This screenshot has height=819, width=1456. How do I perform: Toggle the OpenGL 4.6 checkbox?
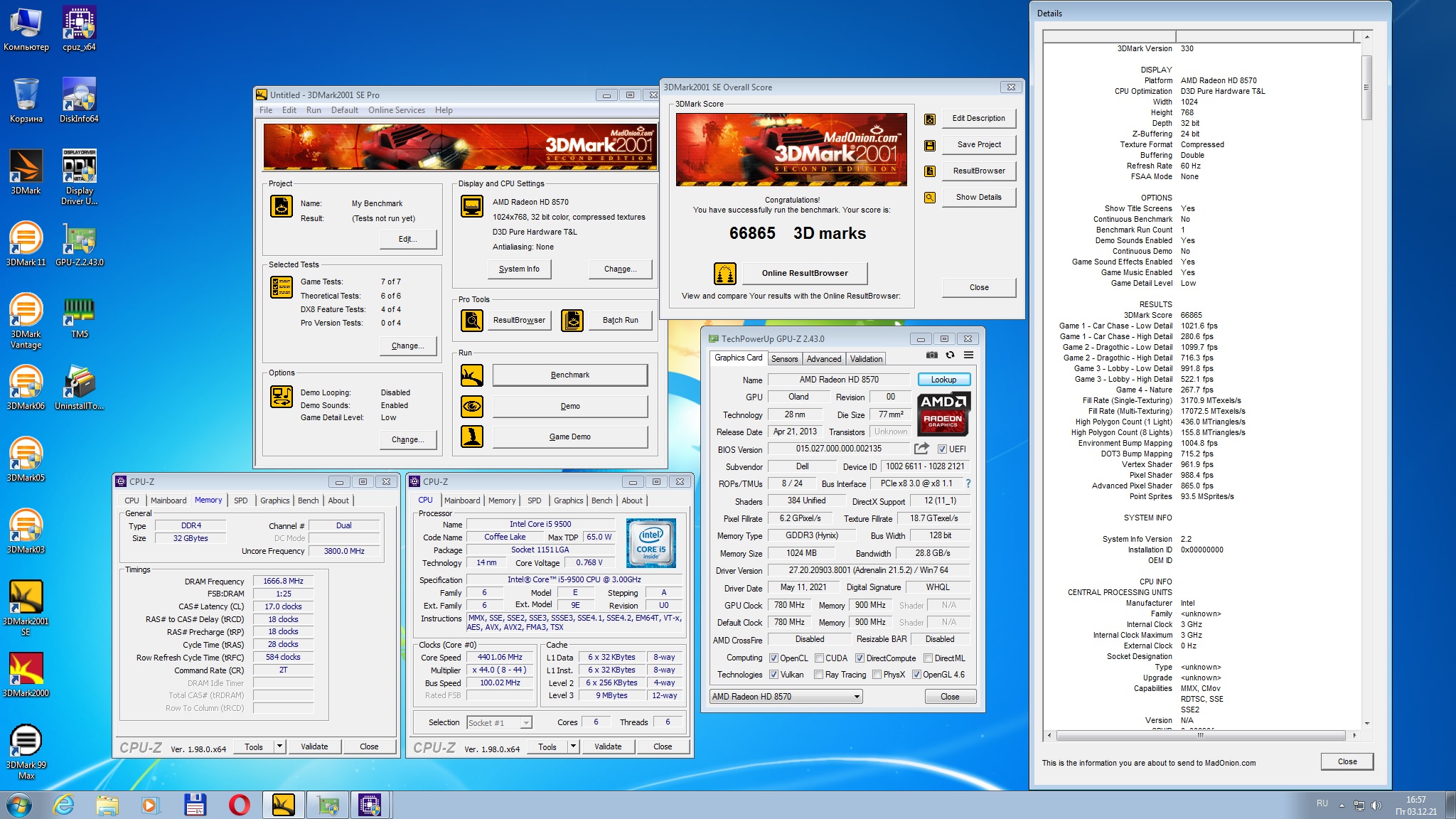coord(916,675)
